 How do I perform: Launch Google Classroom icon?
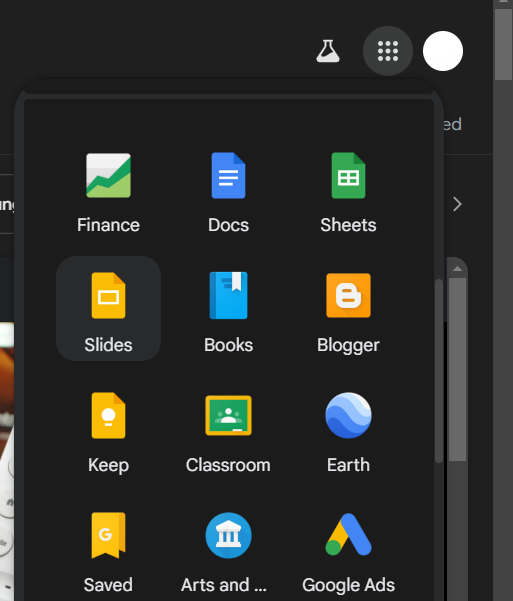coord(229,415)
